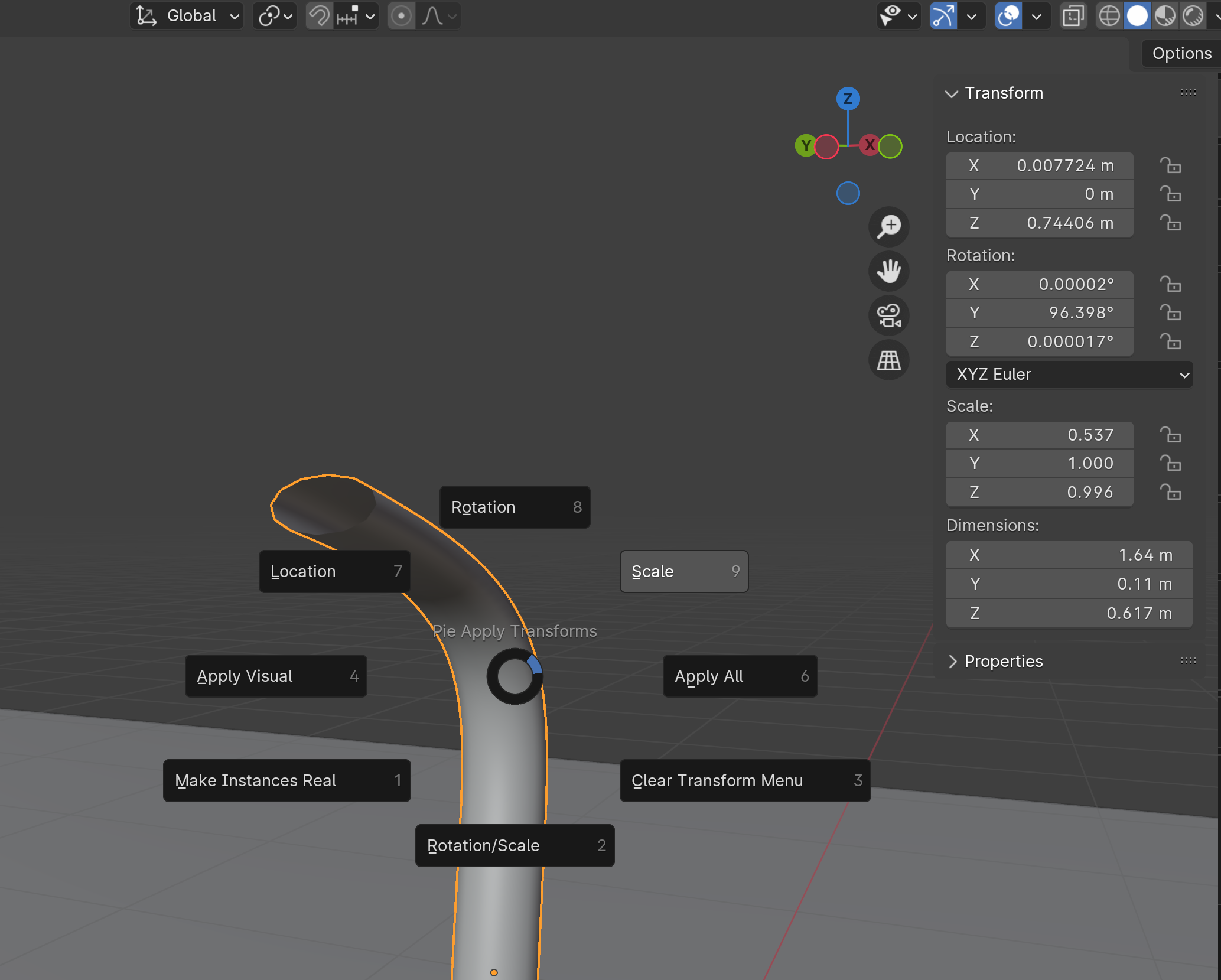The height and width of the screenshot is (980, 1221).
Task: Click the Z axis on navigation gizmo
Action: (848, 99)
